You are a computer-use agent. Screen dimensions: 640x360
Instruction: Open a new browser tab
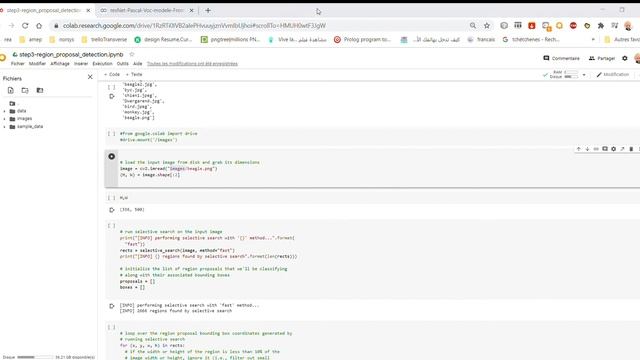click(208, 10)
